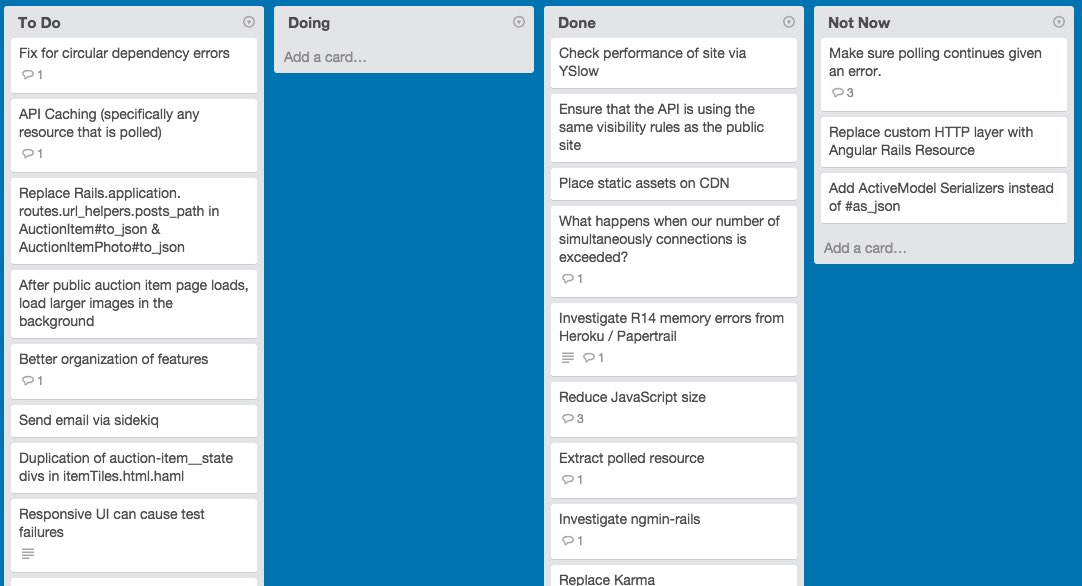The image size is (1082, 586).
Task: Open Replace custom HTTP layer card
Action: [943, 141]
